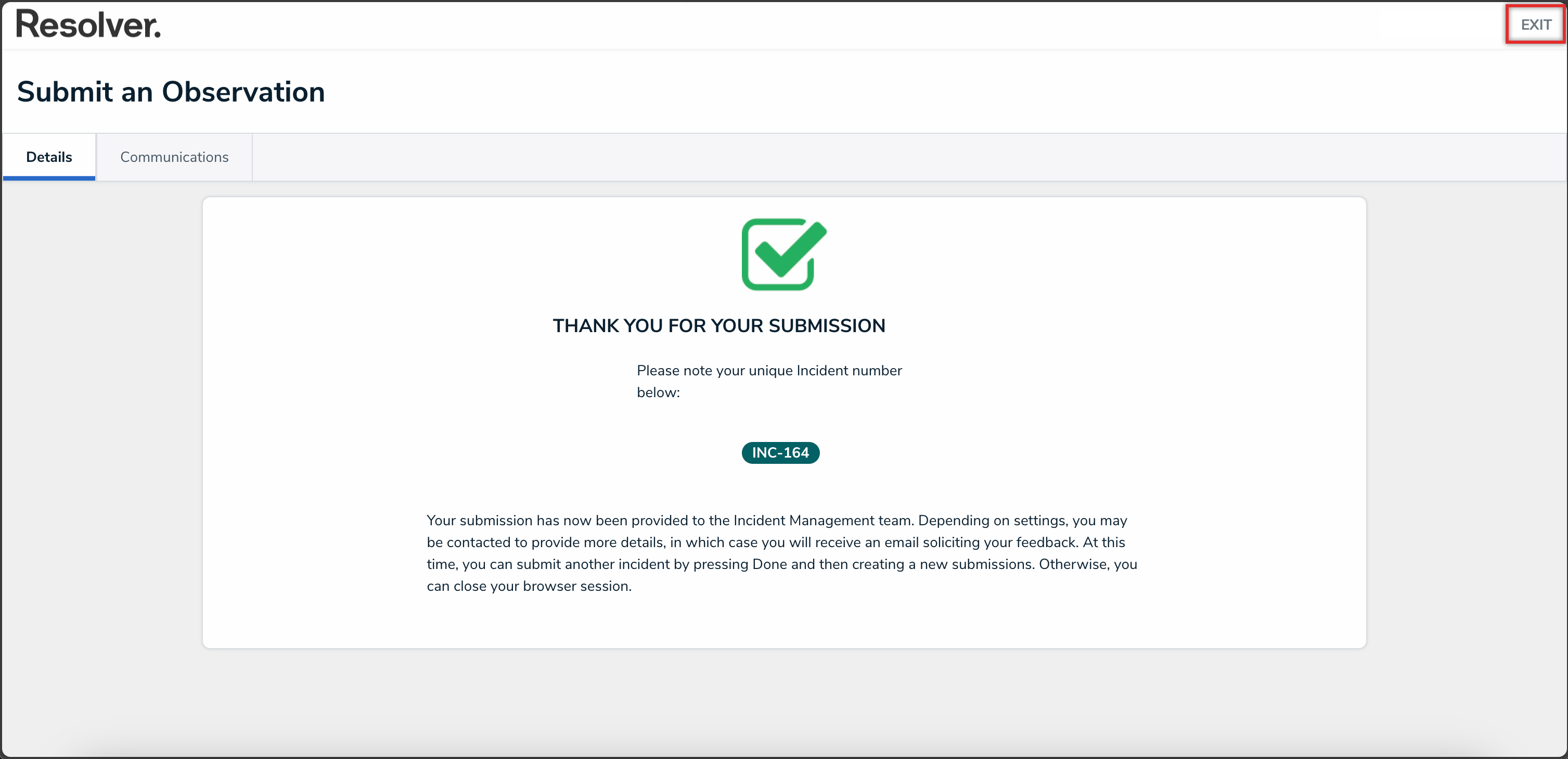Click the 'below:' text line above the badge
This screenshot has width=1568, height=759.
[658, 393]
